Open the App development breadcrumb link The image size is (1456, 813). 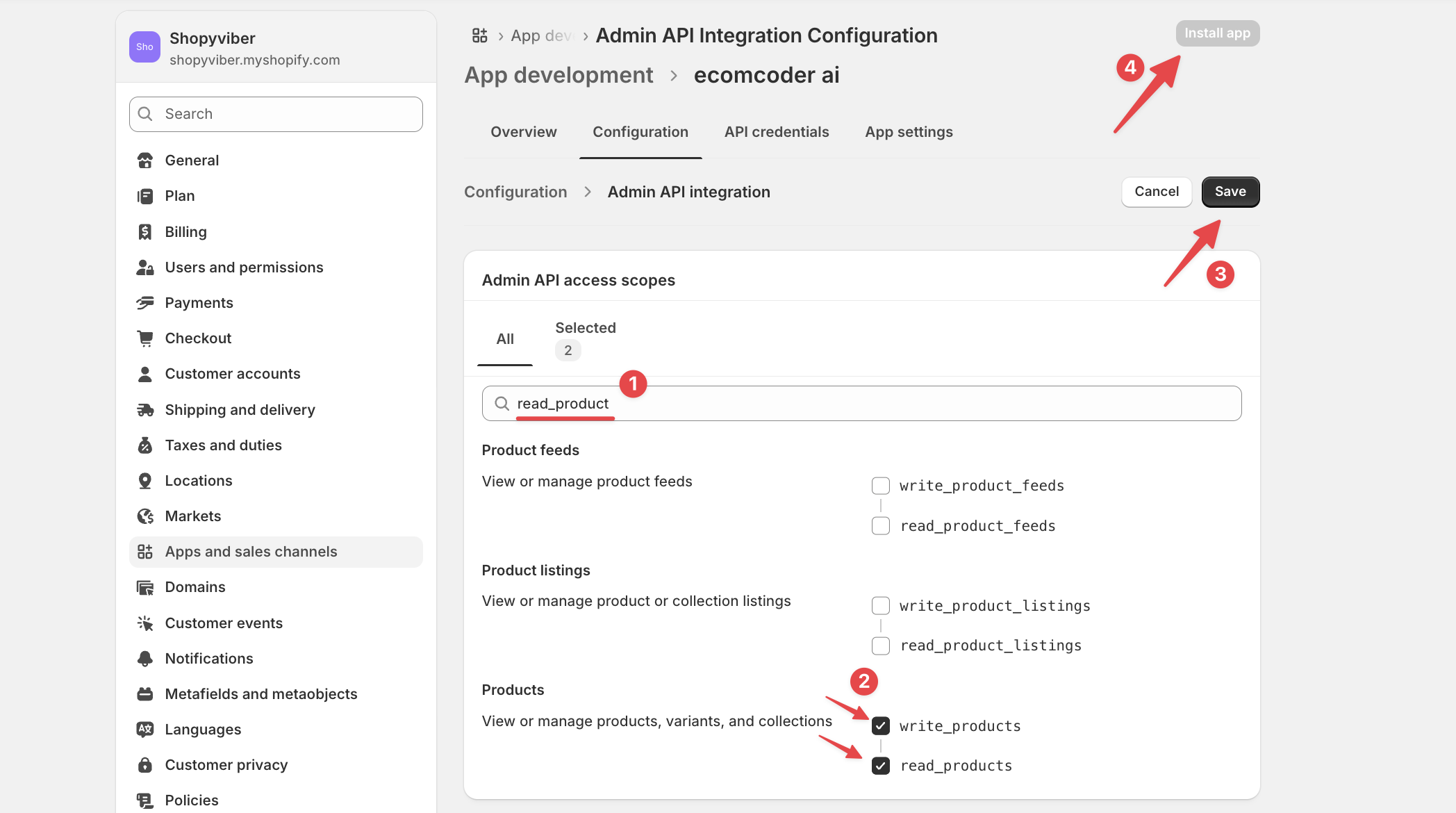[x=559, y=74]
